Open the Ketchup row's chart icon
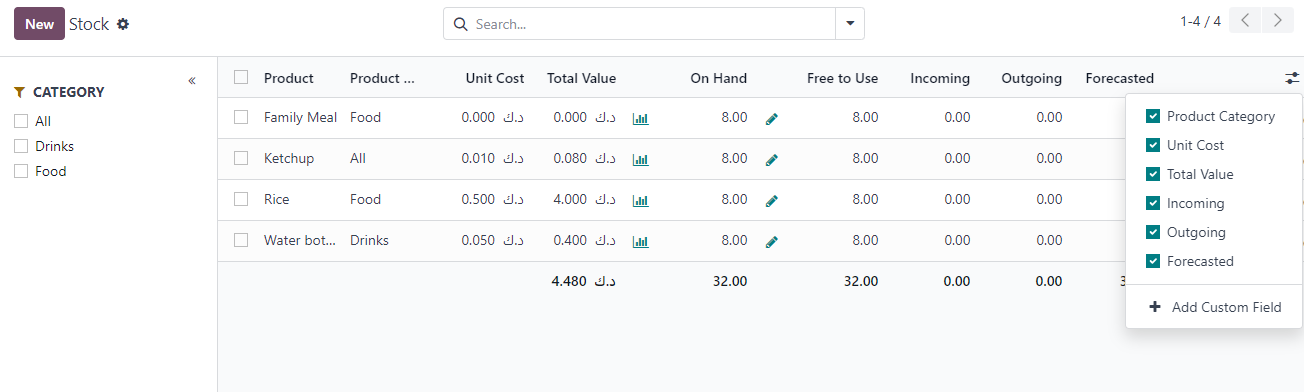The image size is (1304, 392). tap(641, 159)
